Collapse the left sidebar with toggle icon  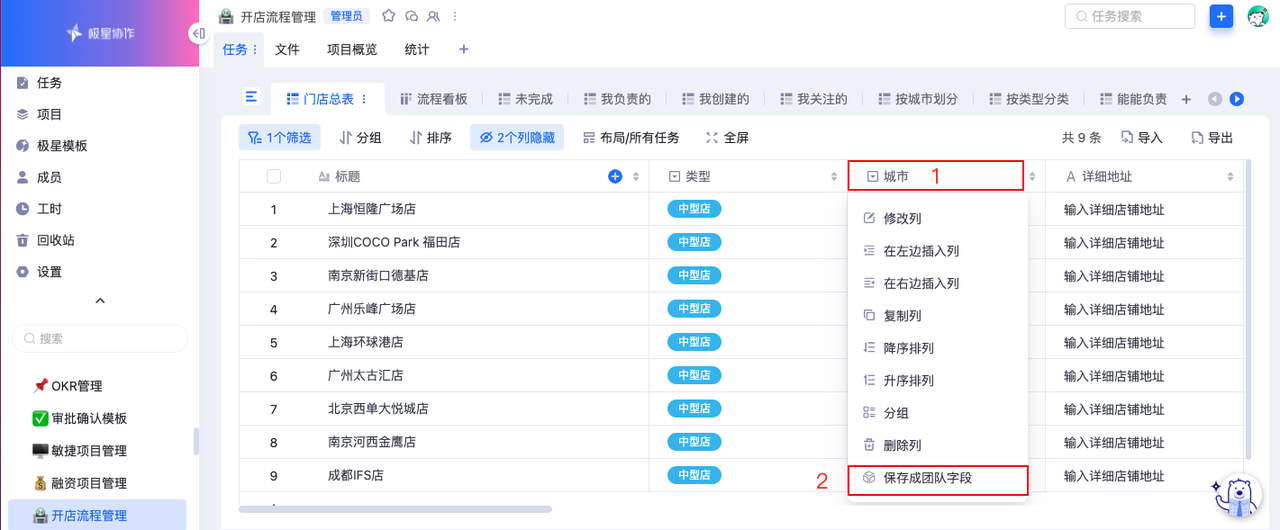tap(197, 33)
